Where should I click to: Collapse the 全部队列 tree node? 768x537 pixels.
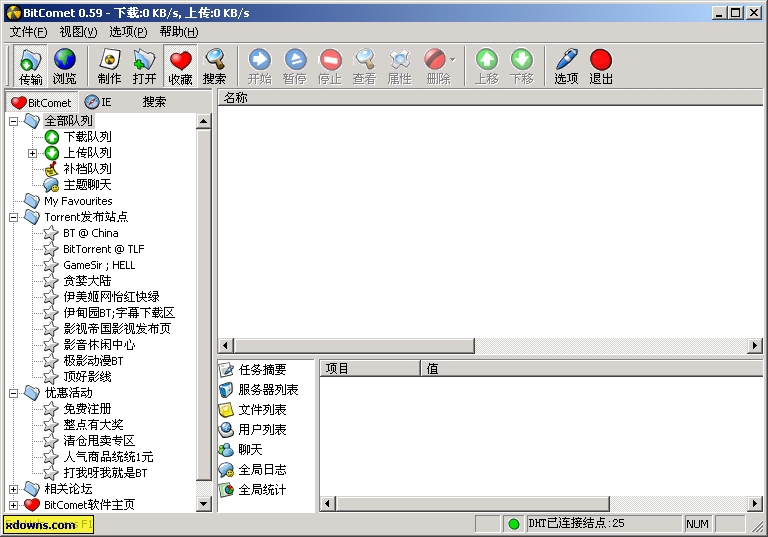pos(14,121)
